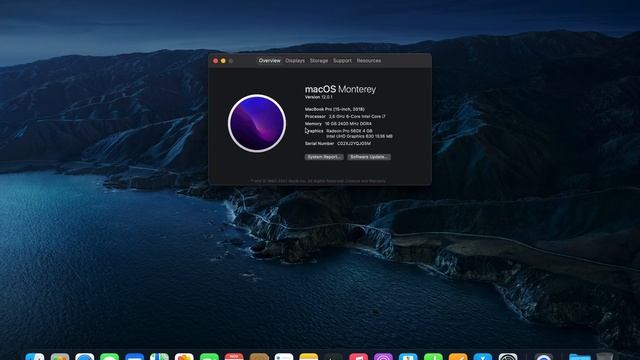640x360 pixels.
Task: Click the copyright and license footer text
Action: (318, 180)
